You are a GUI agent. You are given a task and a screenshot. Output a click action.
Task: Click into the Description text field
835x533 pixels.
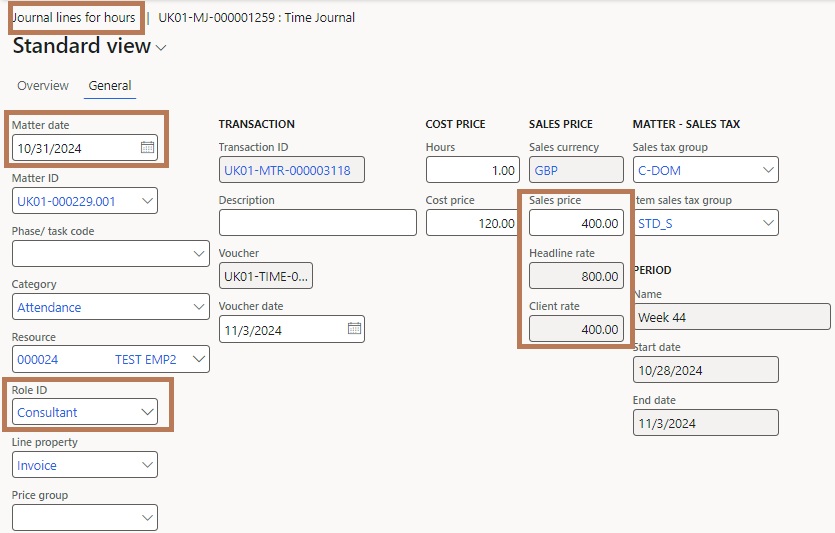tap(317, 223)
